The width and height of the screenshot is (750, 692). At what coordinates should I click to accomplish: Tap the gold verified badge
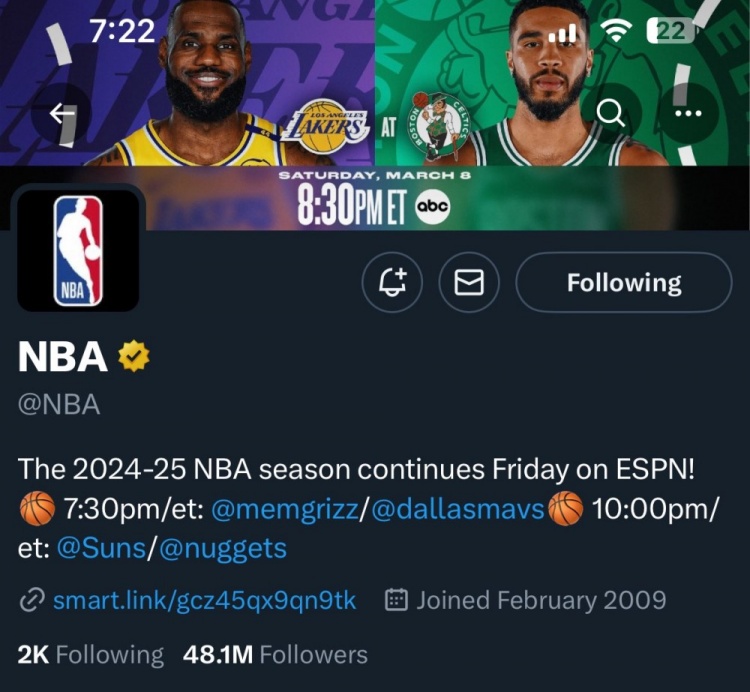(133, 357)
